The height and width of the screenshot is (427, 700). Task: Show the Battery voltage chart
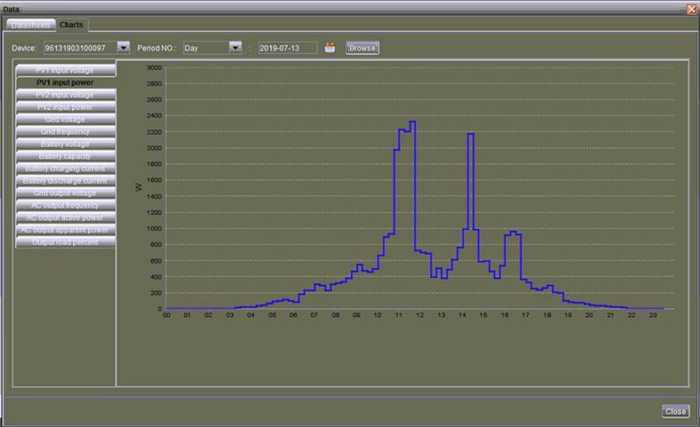point(66,144)
